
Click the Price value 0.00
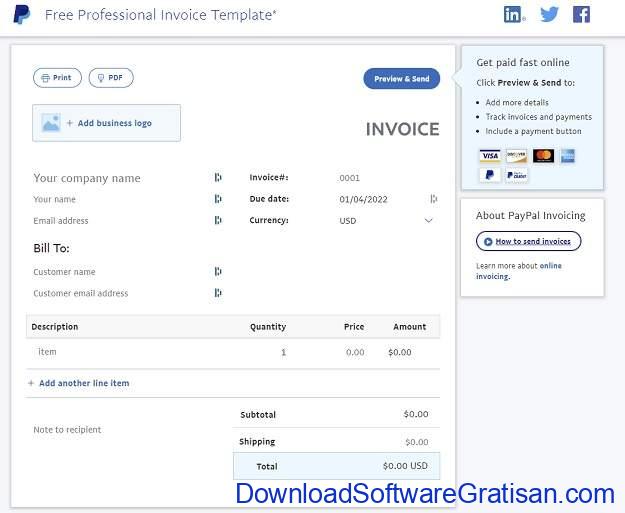[355, 352]
